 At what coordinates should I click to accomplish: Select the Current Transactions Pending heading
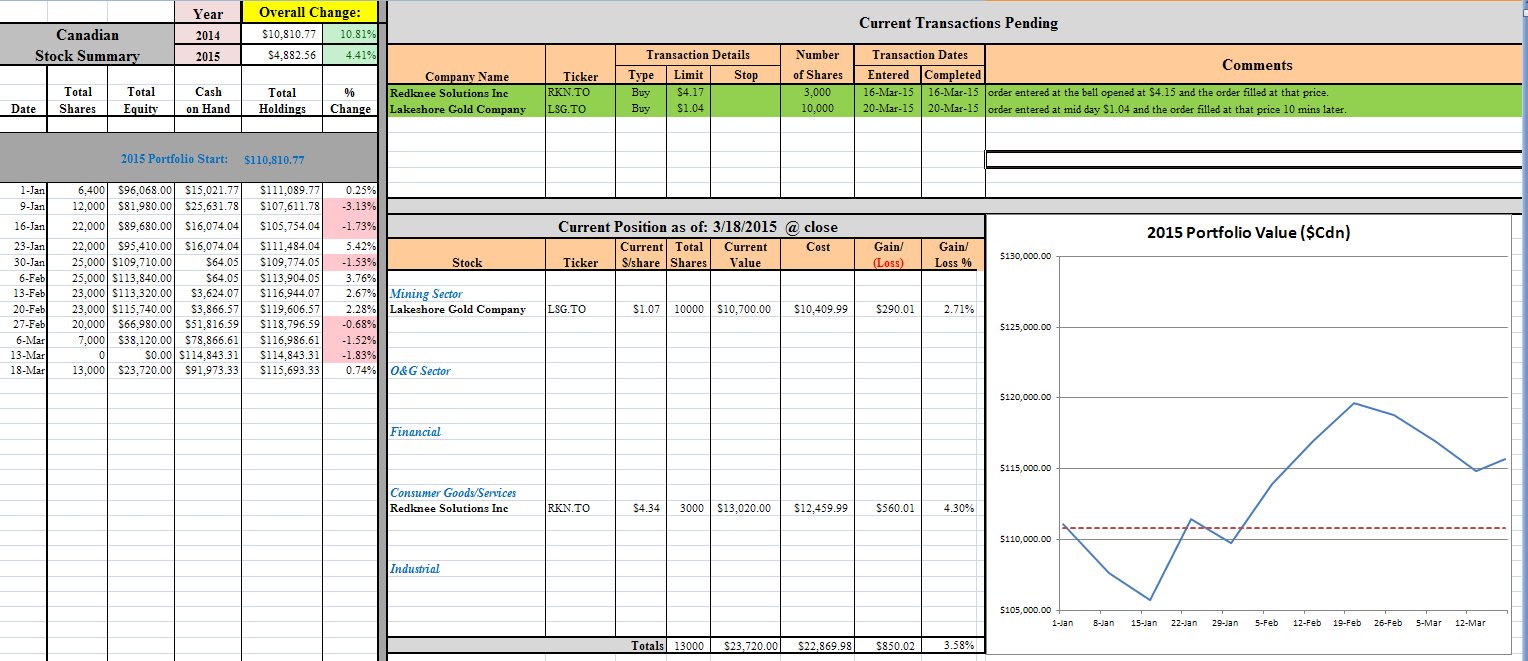958,23
